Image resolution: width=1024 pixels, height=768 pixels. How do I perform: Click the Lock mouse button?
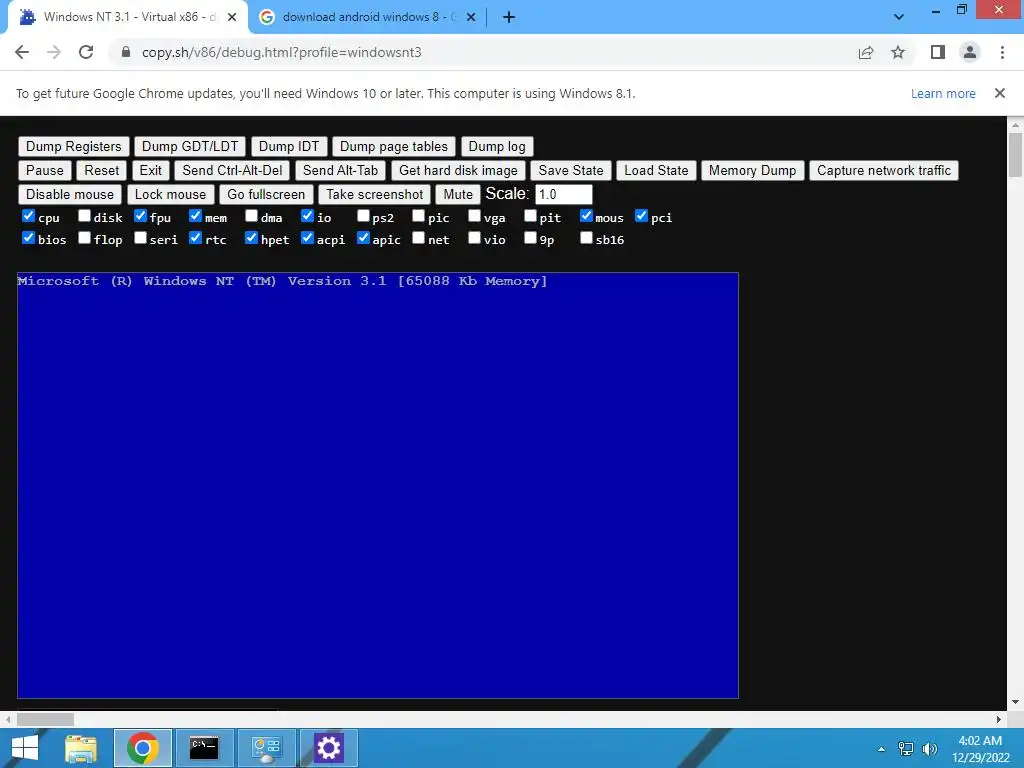170,195
